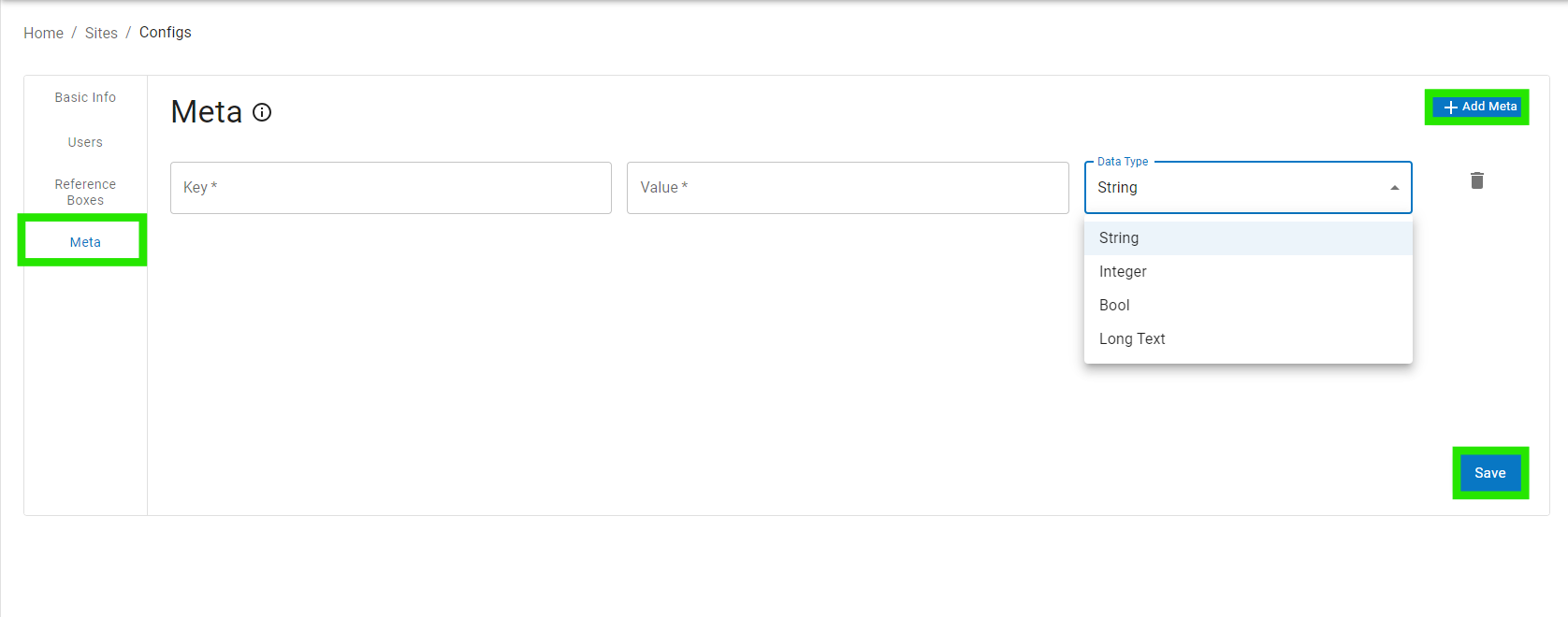Collapse the Data Type dropdown arrow
1568x617 pixels.
click(1394, 188)
